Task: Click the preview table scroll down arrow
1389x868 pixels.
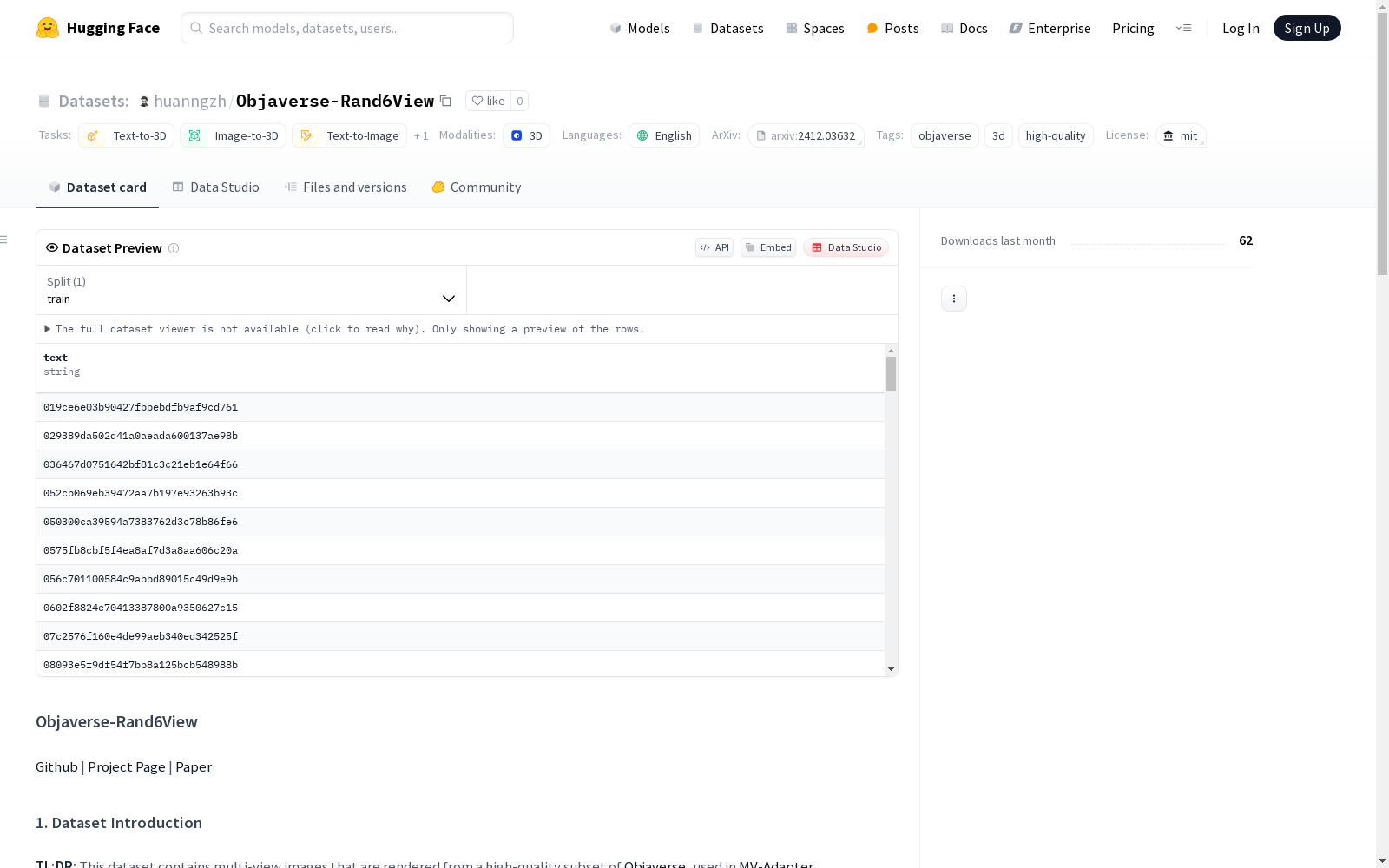Action: pos(891,669)
